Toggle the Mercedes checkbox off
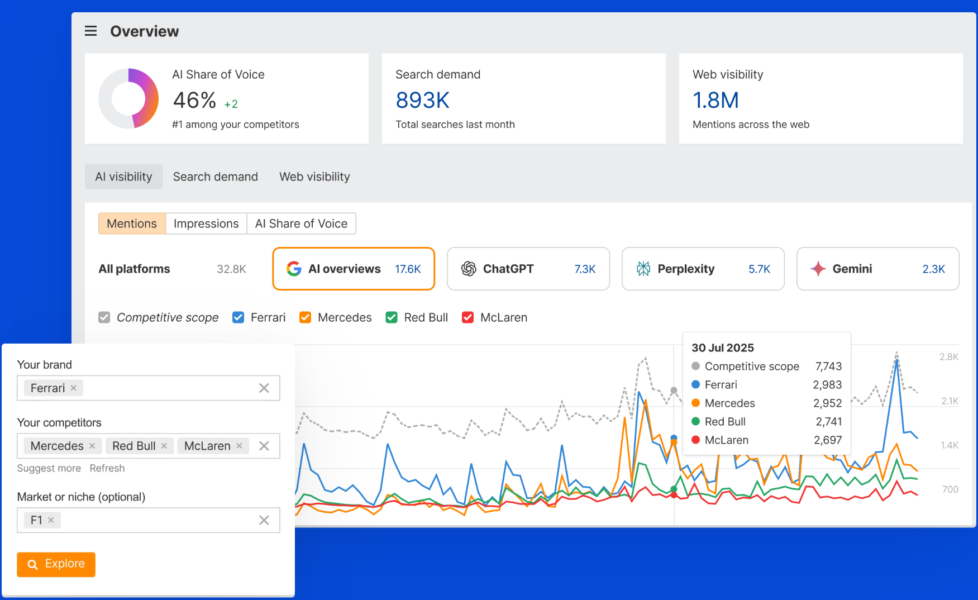This screenshot has height=600, width=978. coord(305,317)
